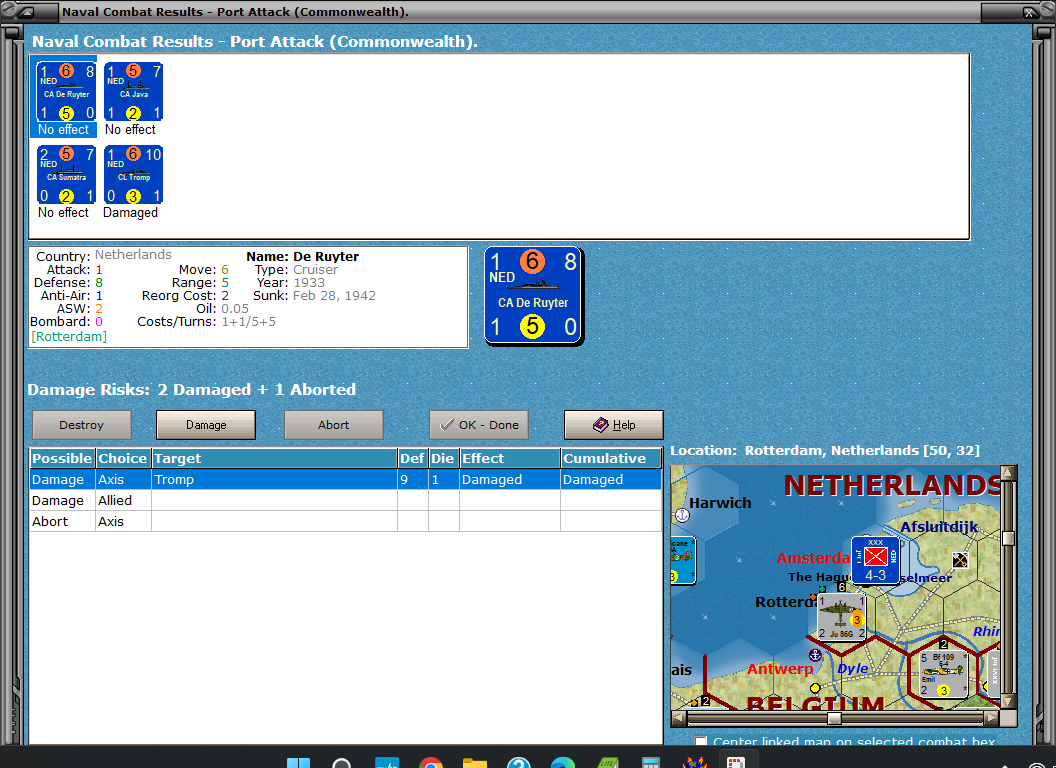
Task: Click the Harwich port anchor icon
Action: [682, 515]
